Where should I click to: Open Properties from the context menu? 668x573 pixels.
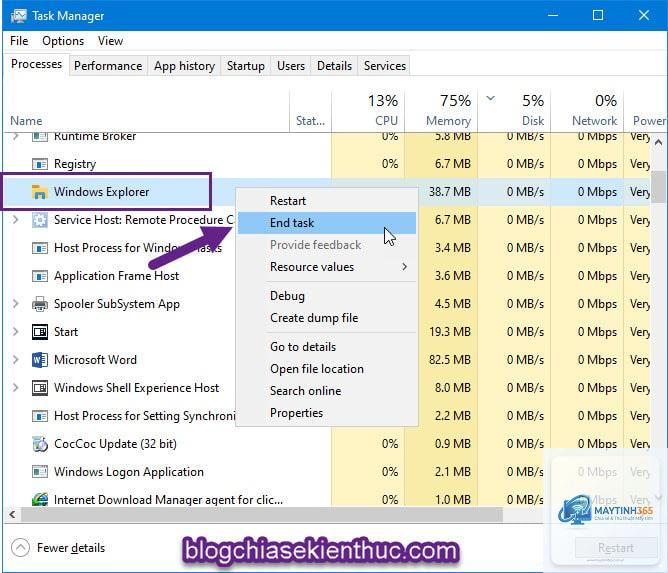327,413
